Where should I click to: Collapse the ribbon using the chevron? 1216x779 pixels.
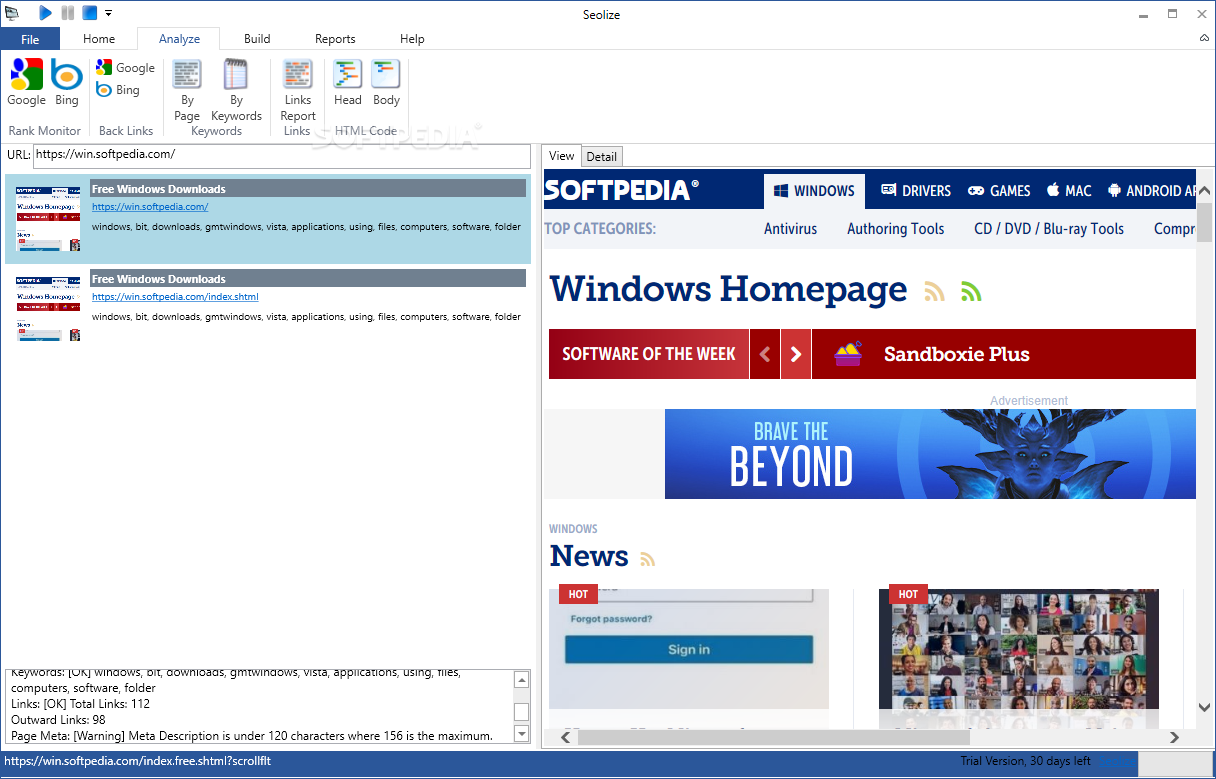1204,38
